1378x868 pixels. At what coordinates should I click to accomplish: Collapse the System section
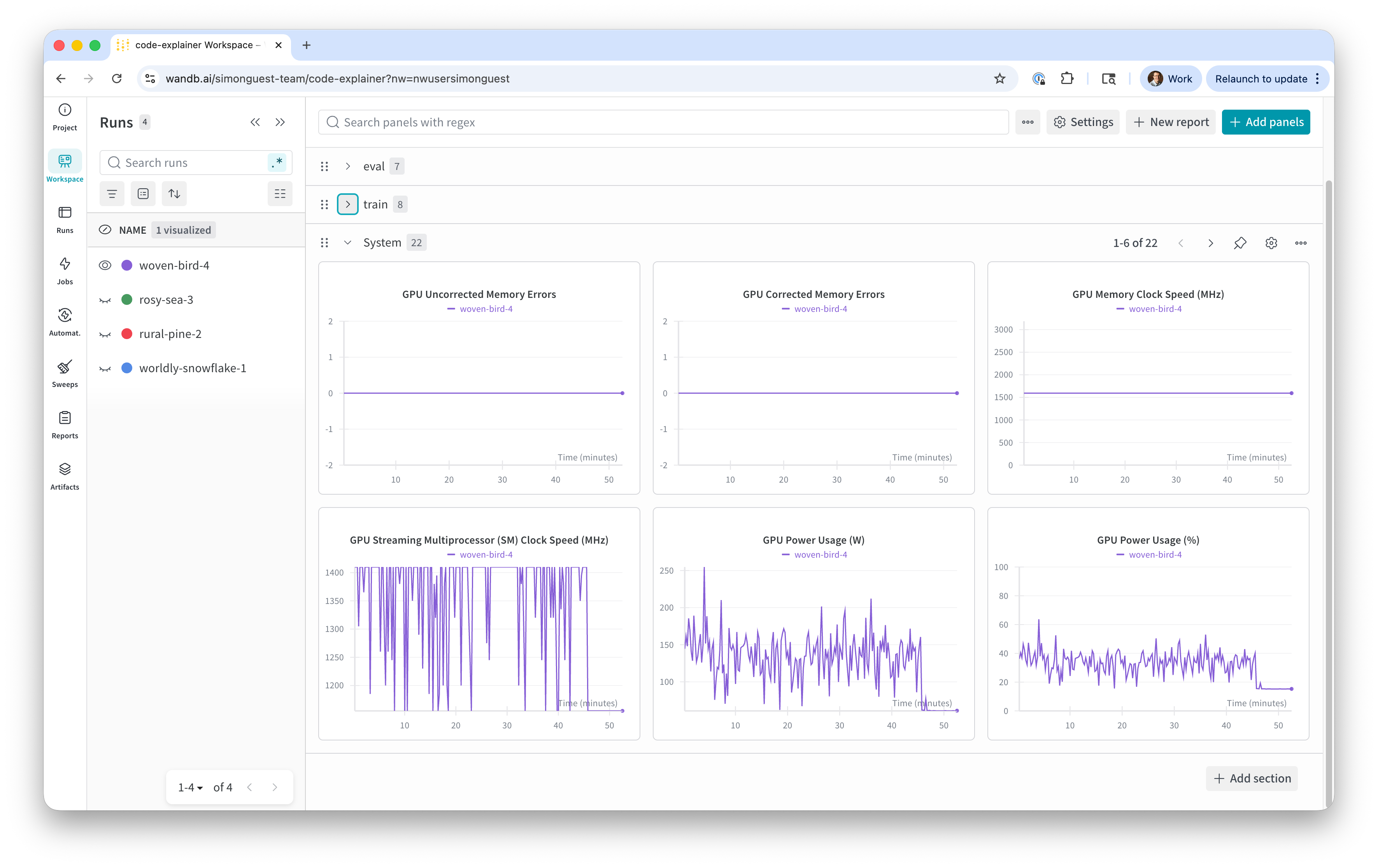point(347,243)
